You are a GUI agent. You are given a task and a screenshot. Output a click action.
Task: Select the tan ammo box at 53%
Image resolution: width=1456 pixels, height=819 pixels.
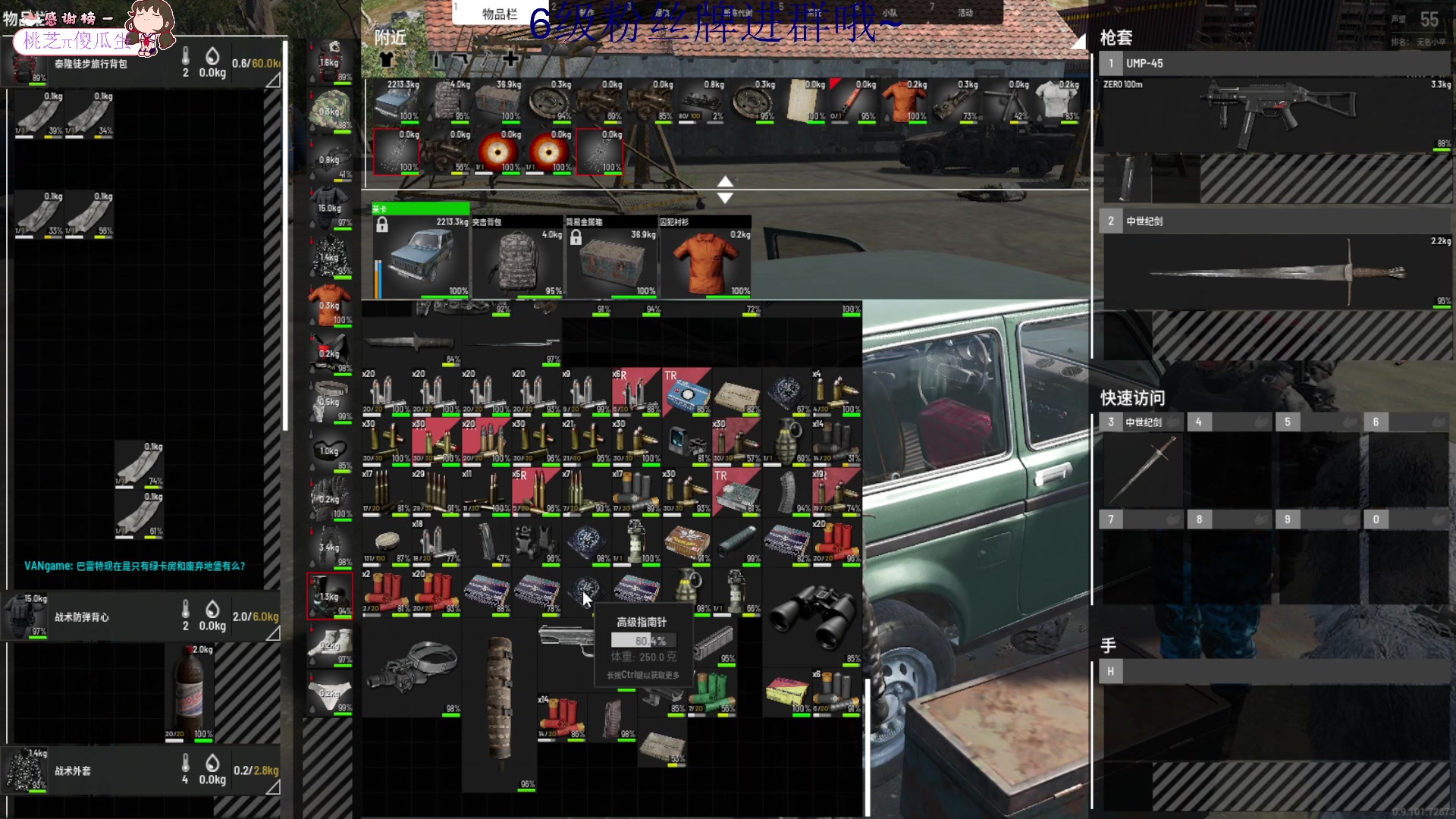point(662,742)
